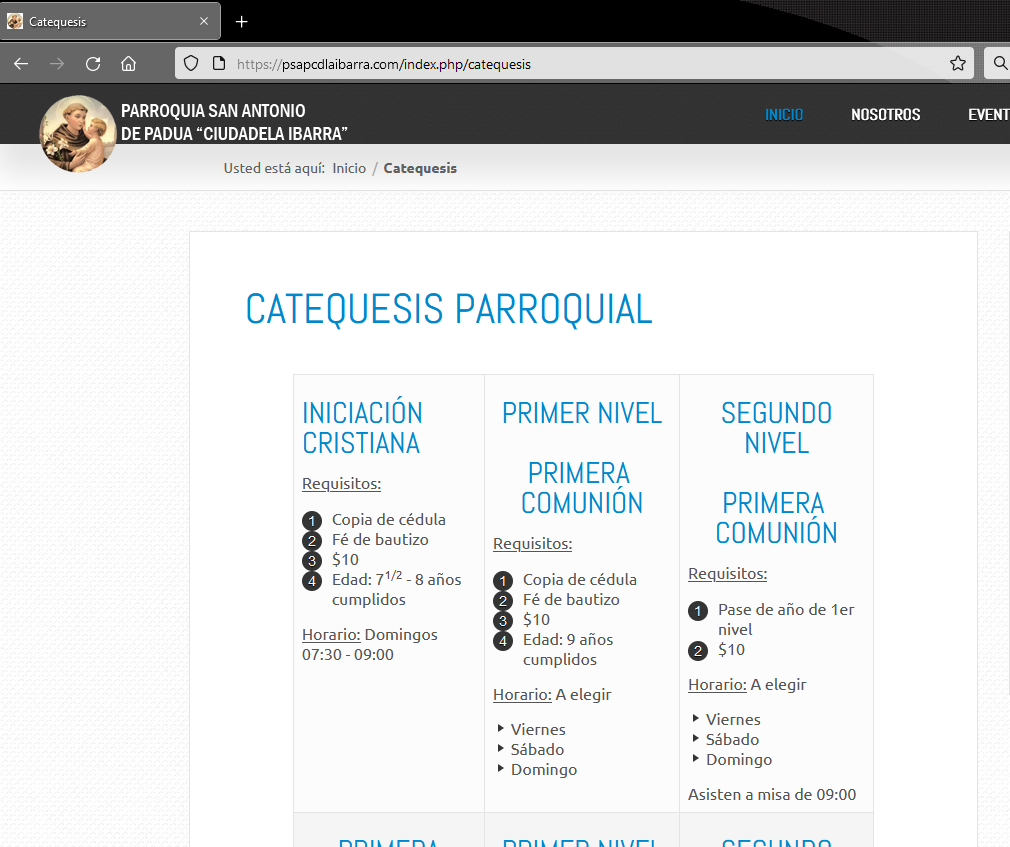
Task: Click the San Antonio parish logo image
Action: [x=77, y=133]
